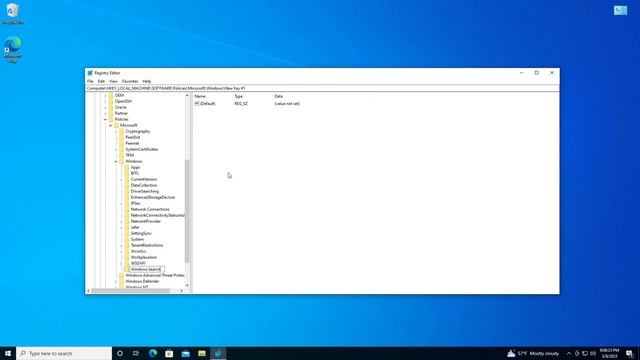This screenshot has width=640, height=360.
Task: Select the WorkplaceJoin key
Action: [144, 257]
